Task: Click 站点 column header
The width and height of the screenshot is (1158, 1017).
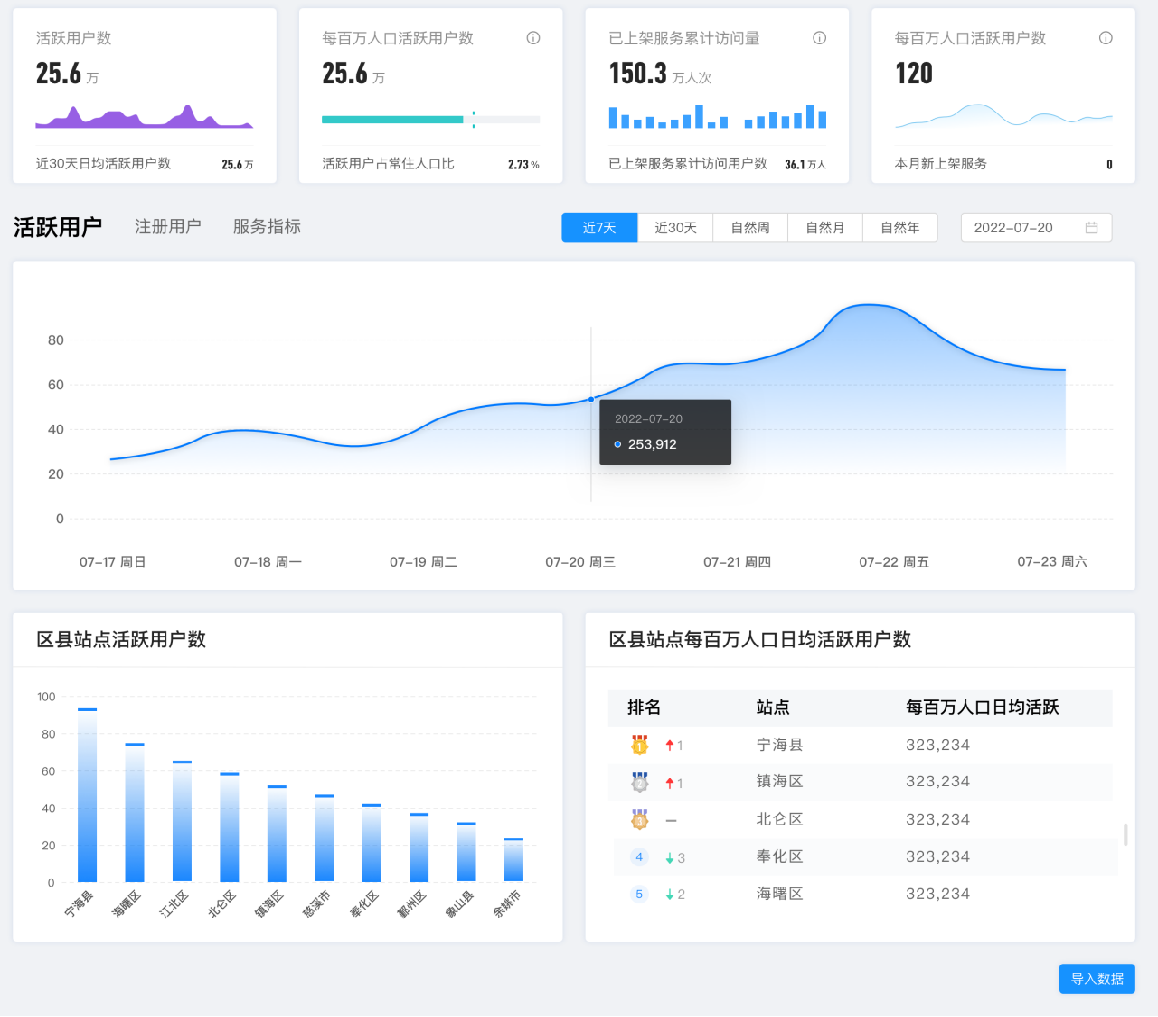Action: click(x=772, y=708)
